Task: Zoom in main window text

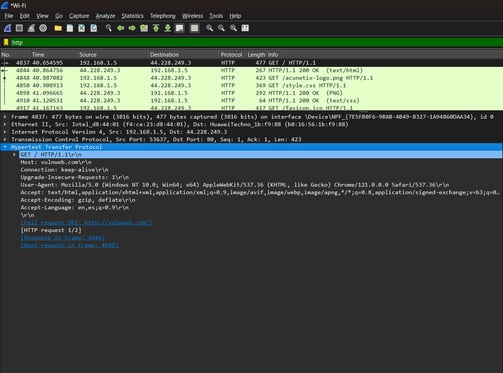Action: pyautogui.click(x=209, y=28)
